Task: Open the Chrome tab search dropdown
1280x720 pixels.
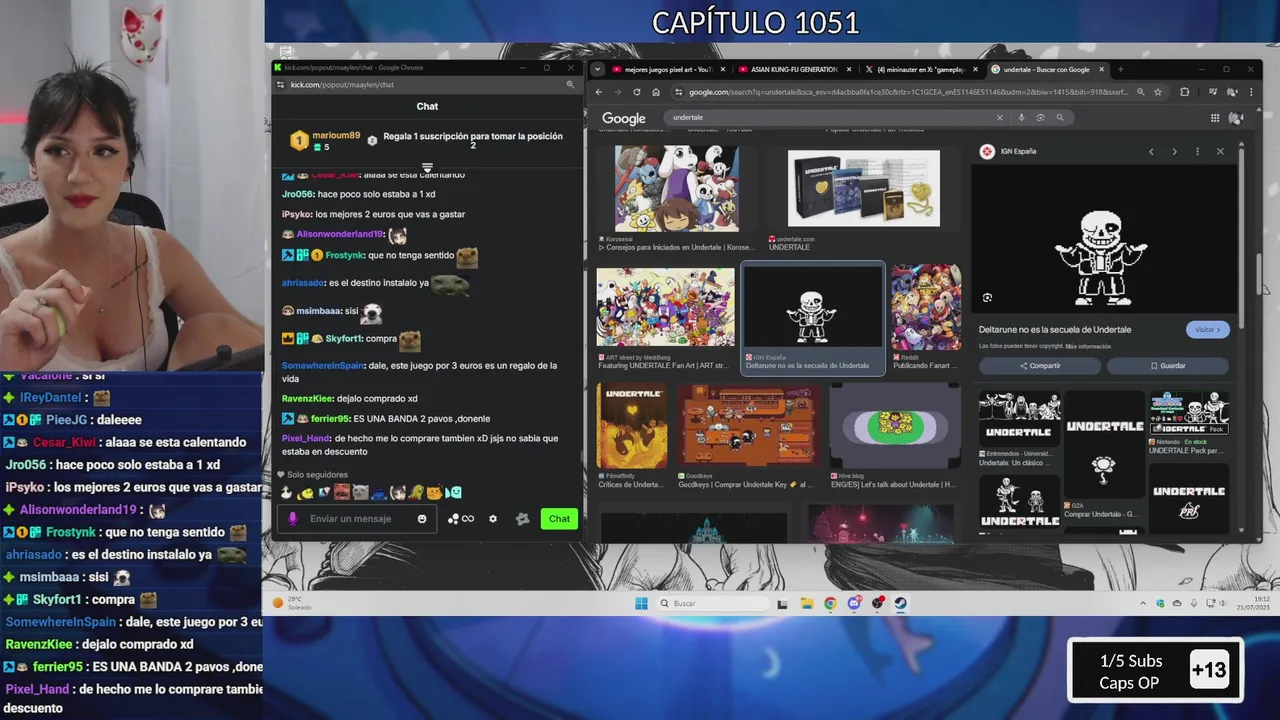Action: (x=597, y=69)
